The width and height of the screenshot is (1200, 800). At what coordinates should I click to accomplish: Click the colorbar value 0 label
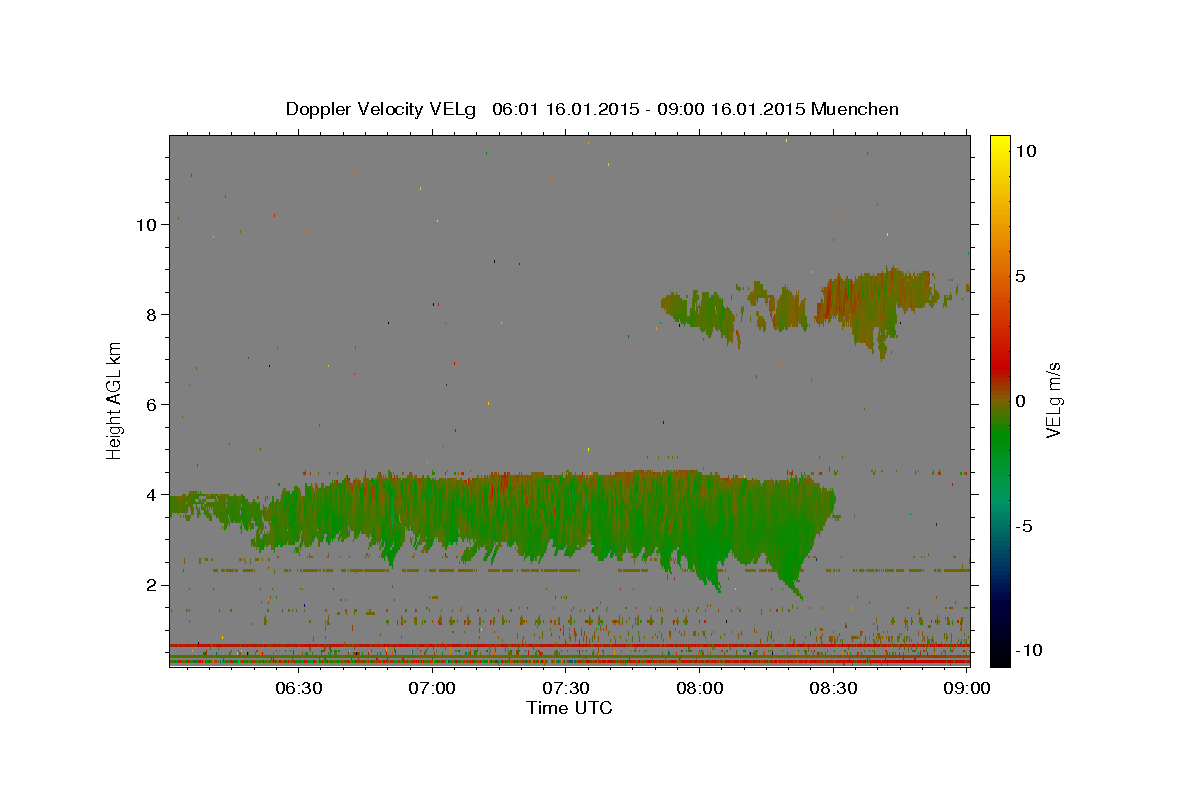tap(1020, 401)
